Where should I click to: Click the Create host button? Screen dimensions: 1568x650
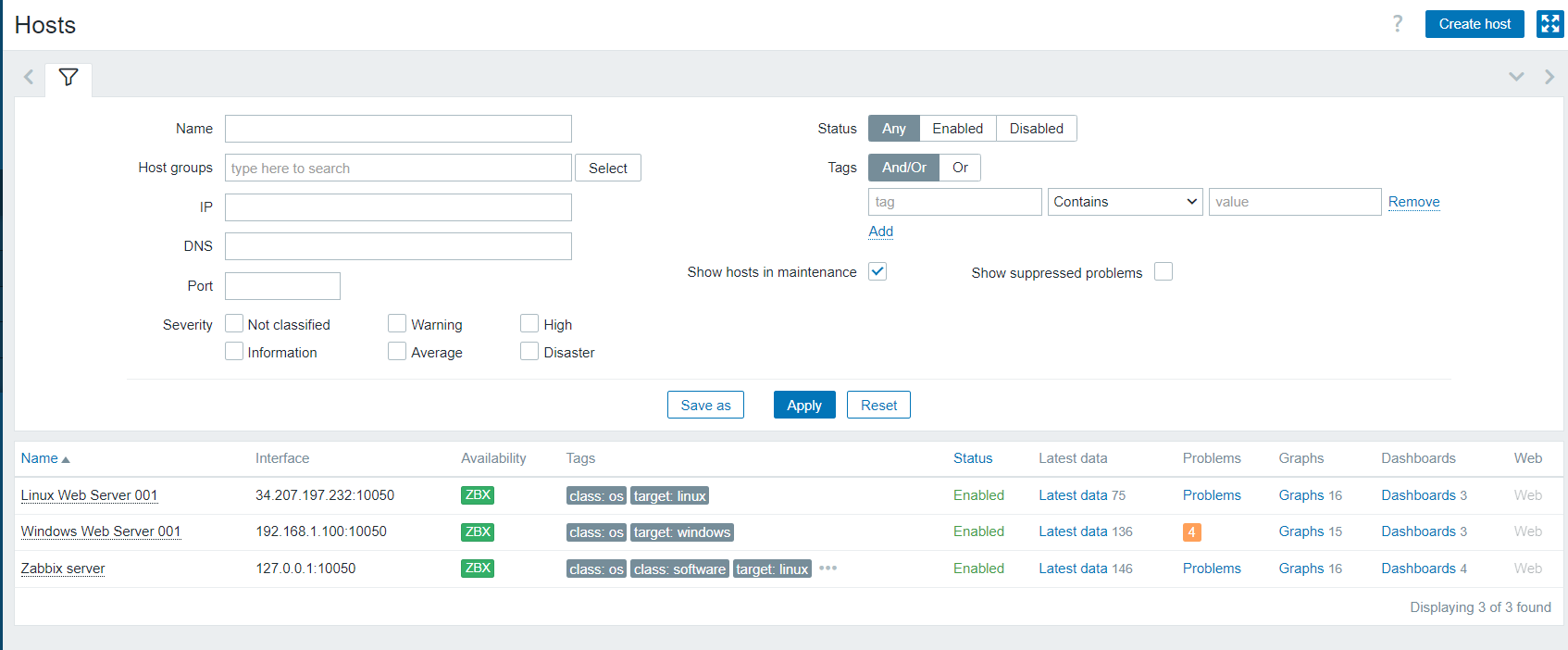coord(1474,24)
